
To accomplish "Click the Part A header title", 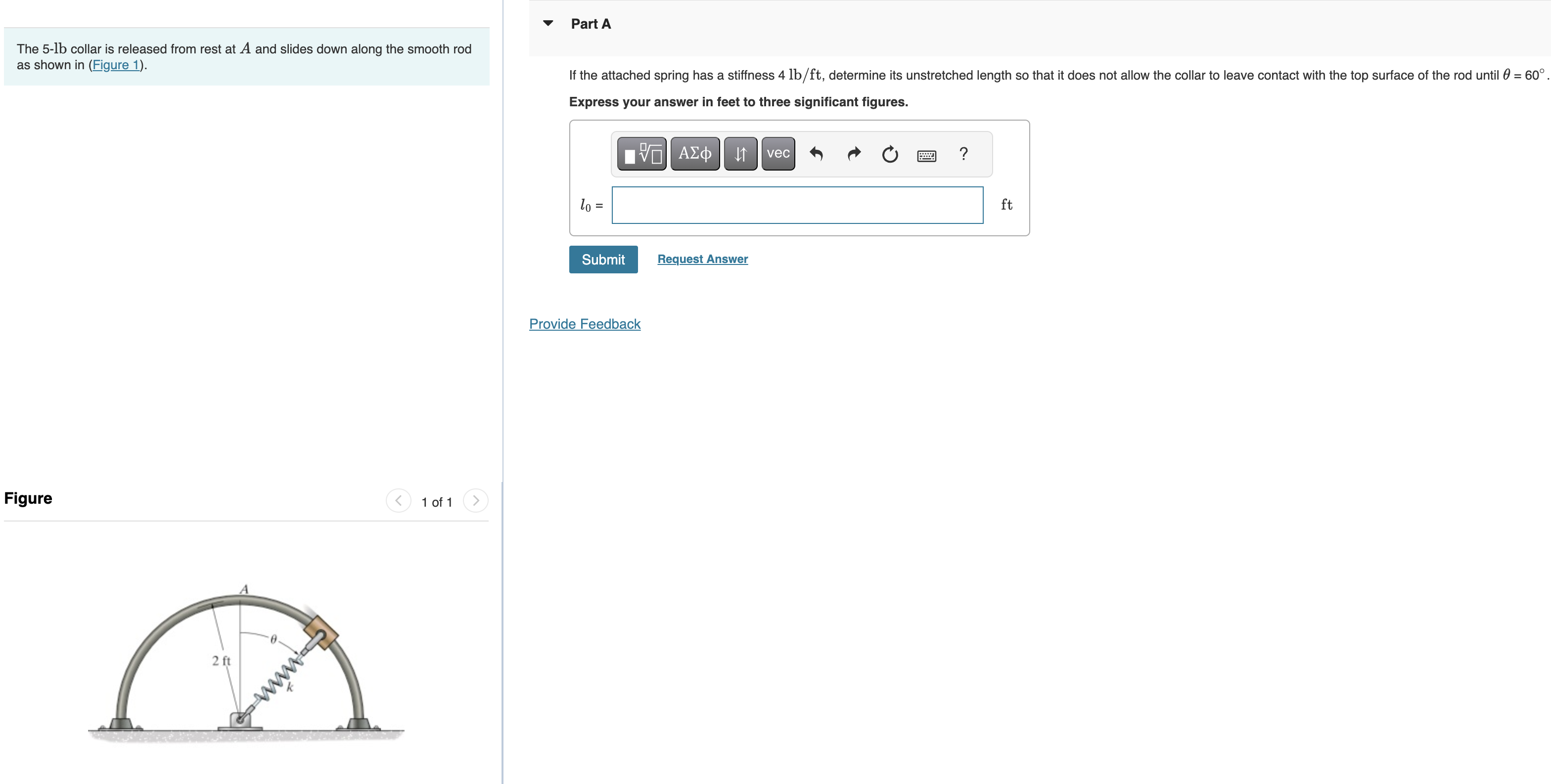I will click(x=591, y=24).
